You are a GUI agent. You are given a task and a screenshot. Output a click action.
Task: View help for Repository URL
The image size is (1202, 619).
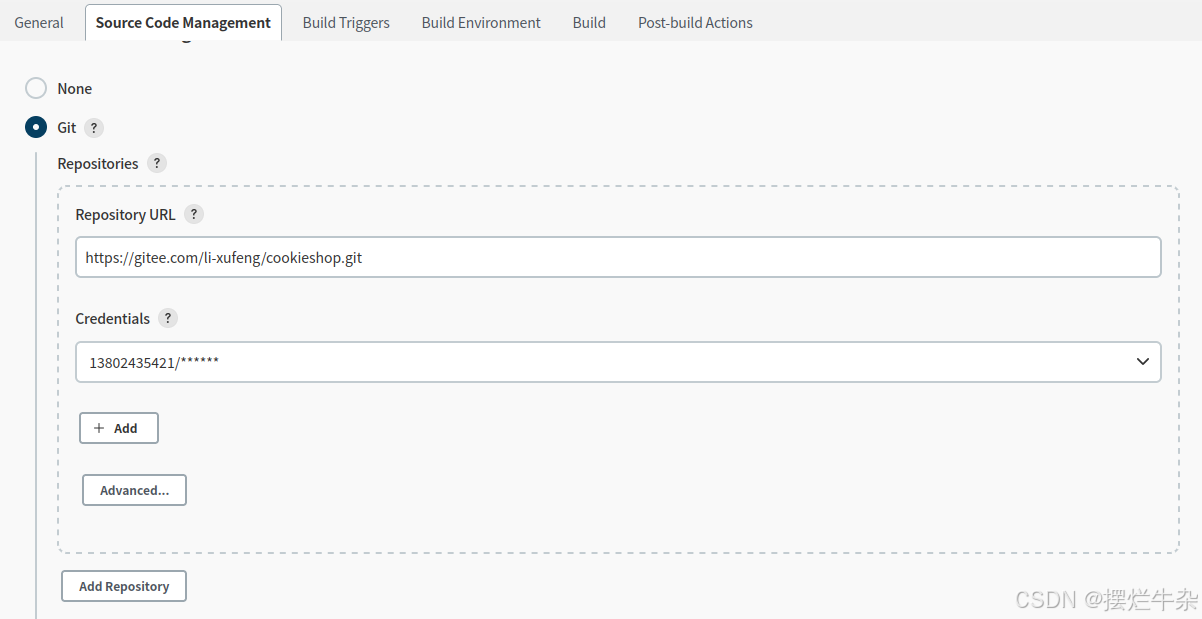[194, 214]
